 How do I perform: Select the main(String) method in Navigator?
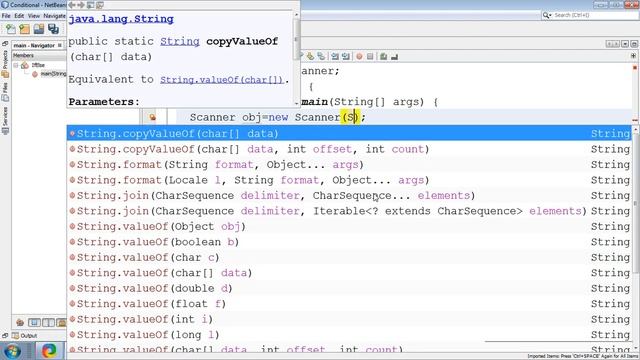point(53,74)
